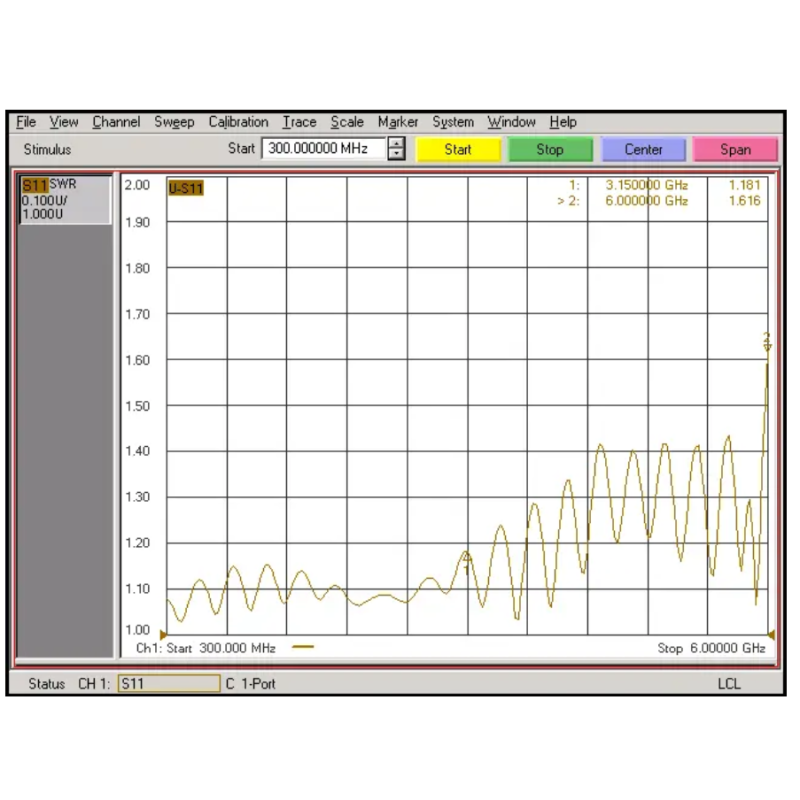Viewport: 800px width, 800px height.
Task: Open the Marker menu
Action: point(397,122)
